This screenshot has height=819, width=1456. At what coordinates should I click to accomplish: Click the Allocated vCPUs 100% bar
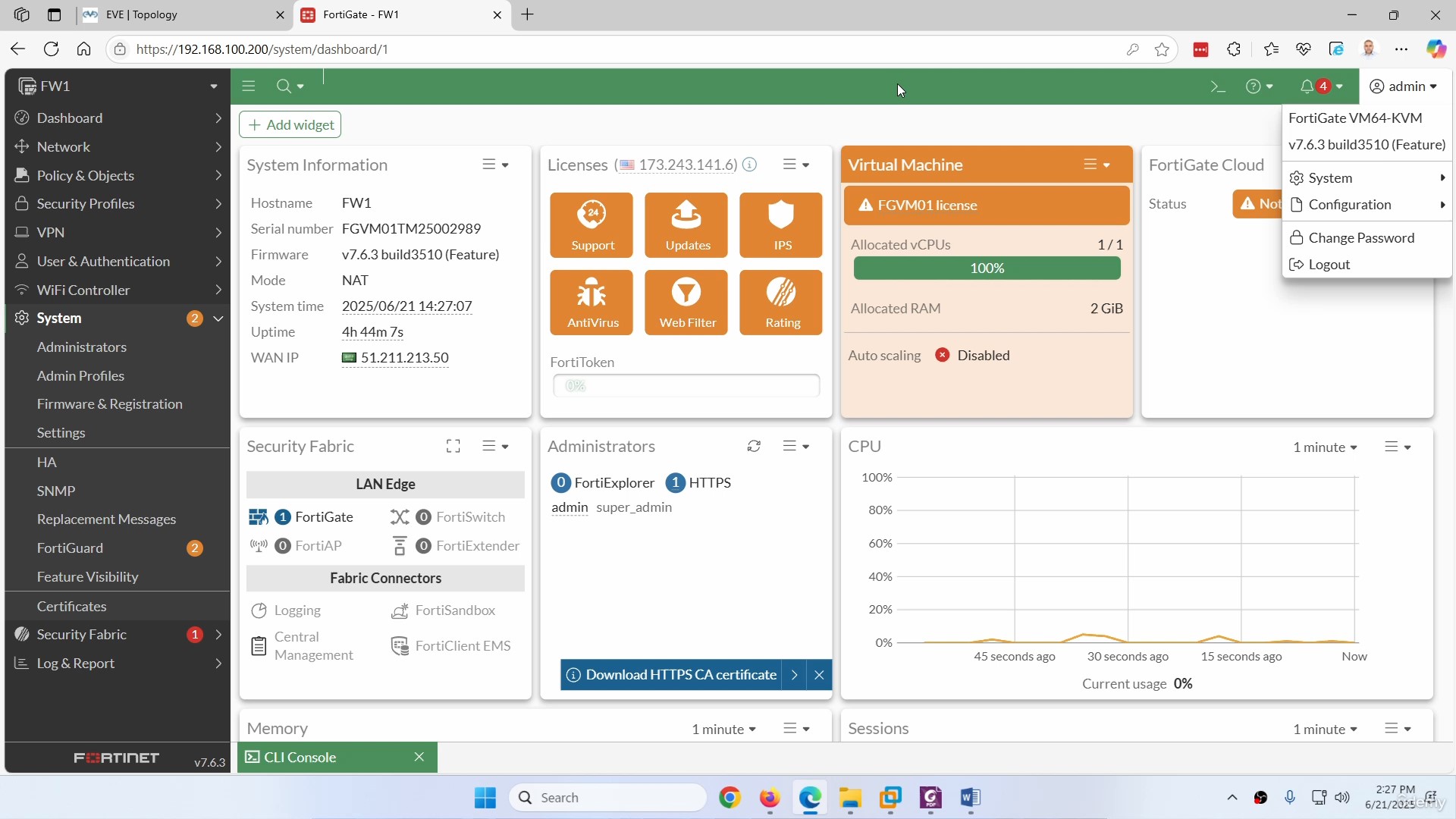point(987,268)
